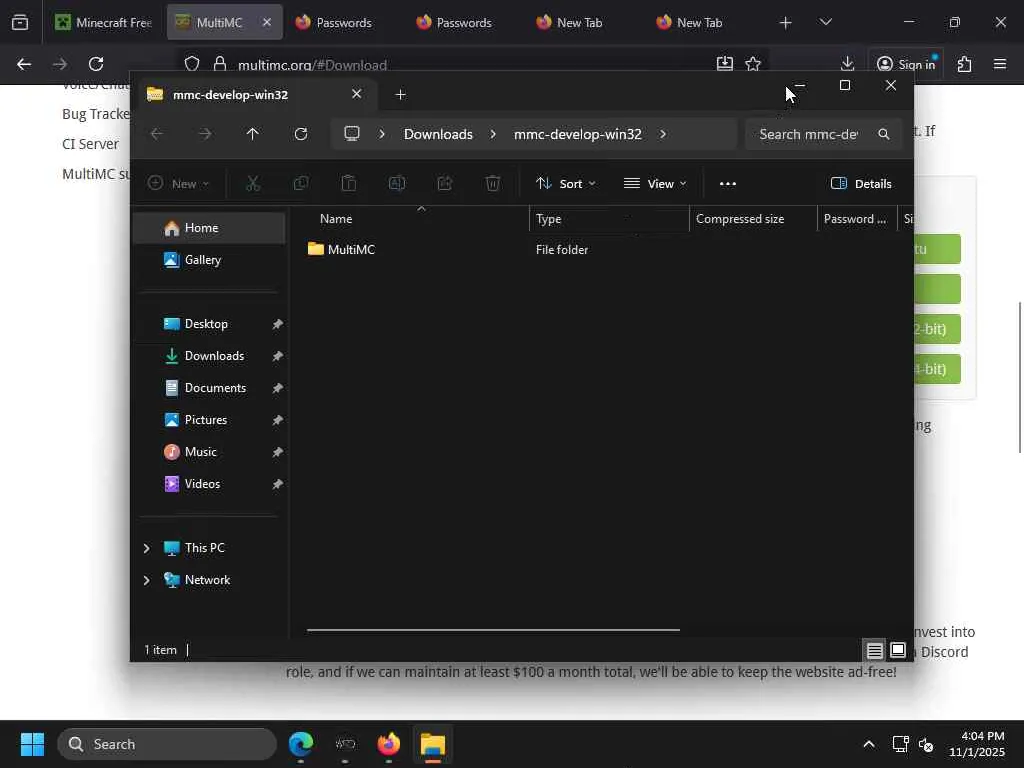This screenshot has width=1024, height=768.
Task: Click the Copy icon in Explorer toolbar
Action: point(301,184)
